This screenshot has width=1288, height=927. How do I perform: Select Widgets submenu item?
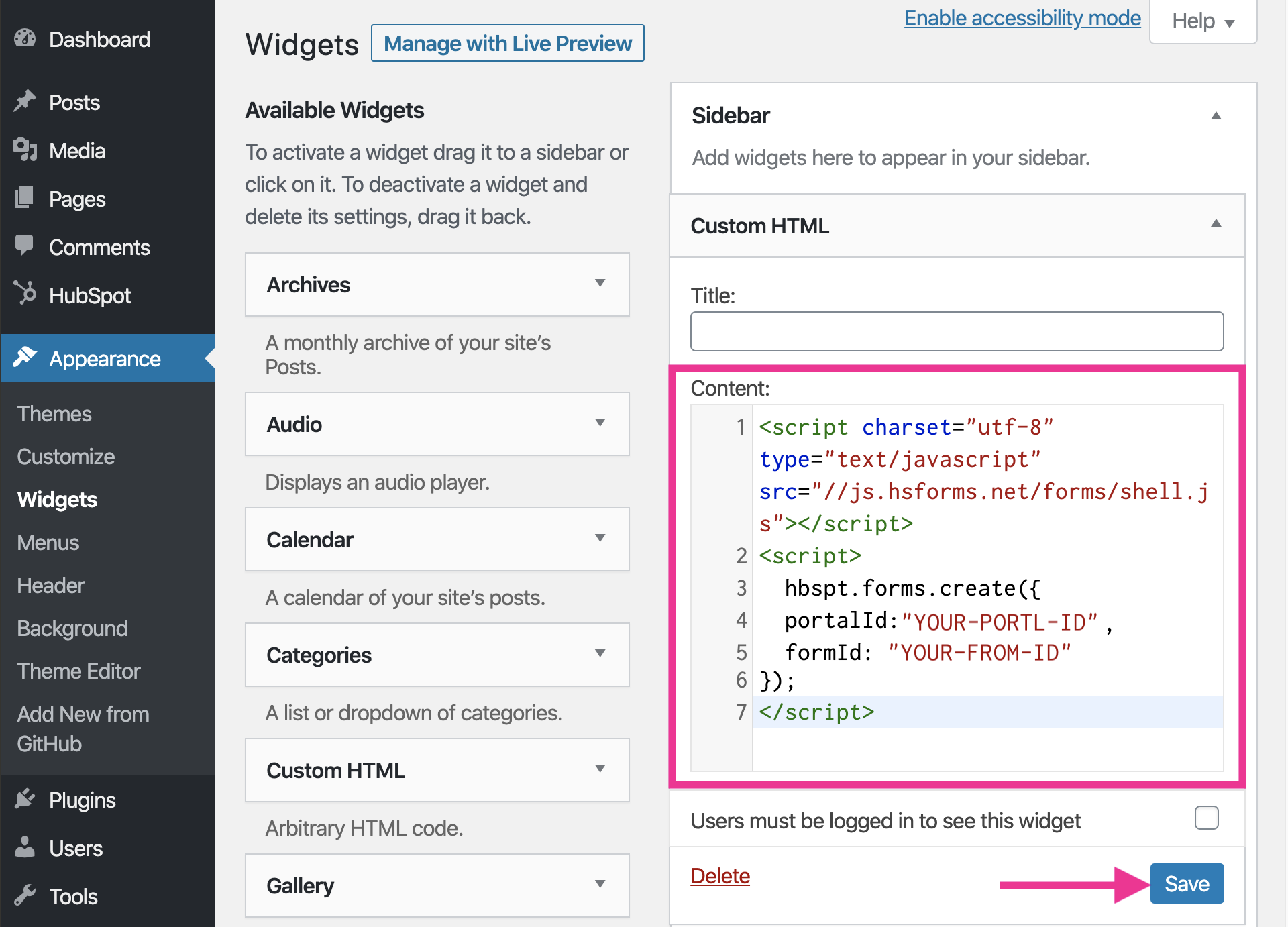(x=57, y=500)
